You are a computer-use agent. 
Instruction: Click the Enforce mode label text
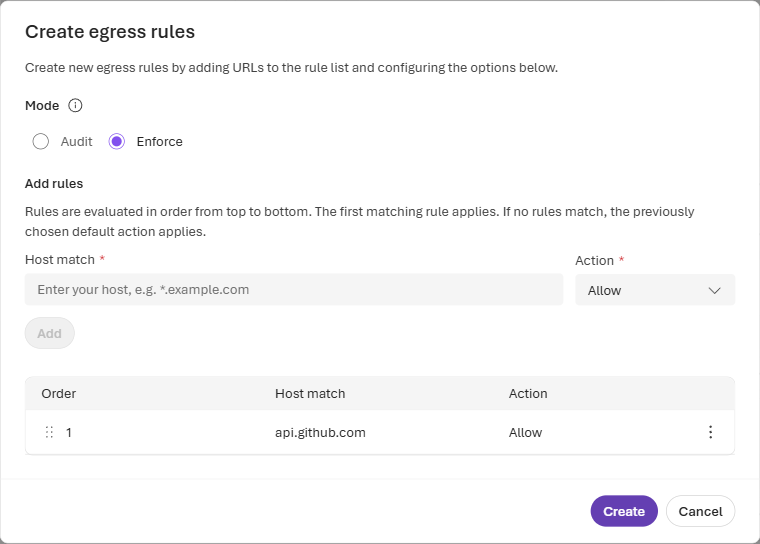tap(159, 142)
